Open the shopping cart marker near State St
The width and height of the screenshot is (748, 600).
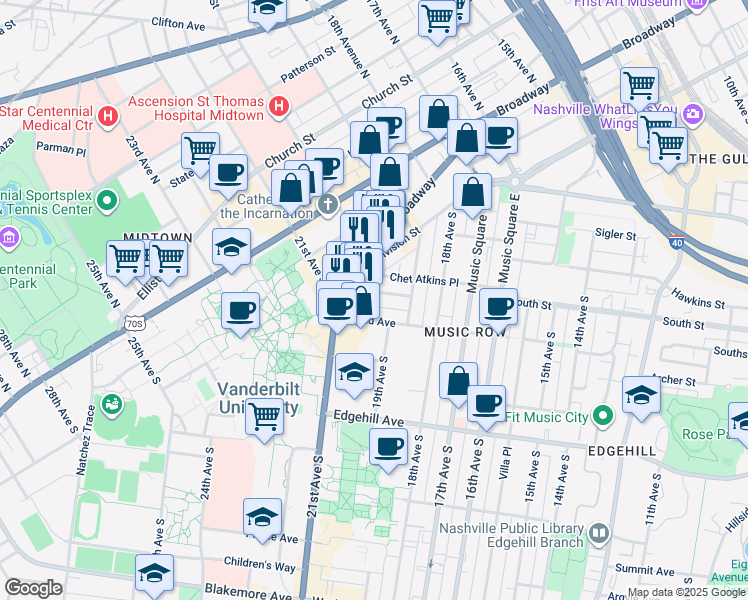[x=200, y=149]
